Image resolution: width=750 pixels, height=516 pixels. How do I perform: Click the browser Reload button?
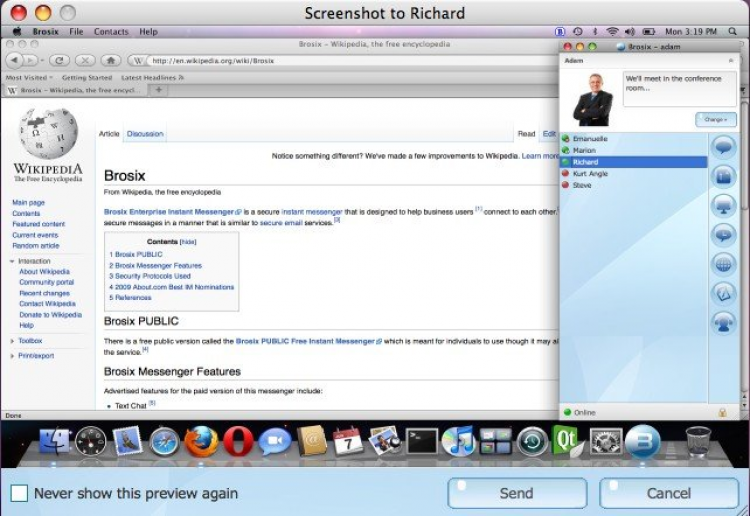pos(59,60)
